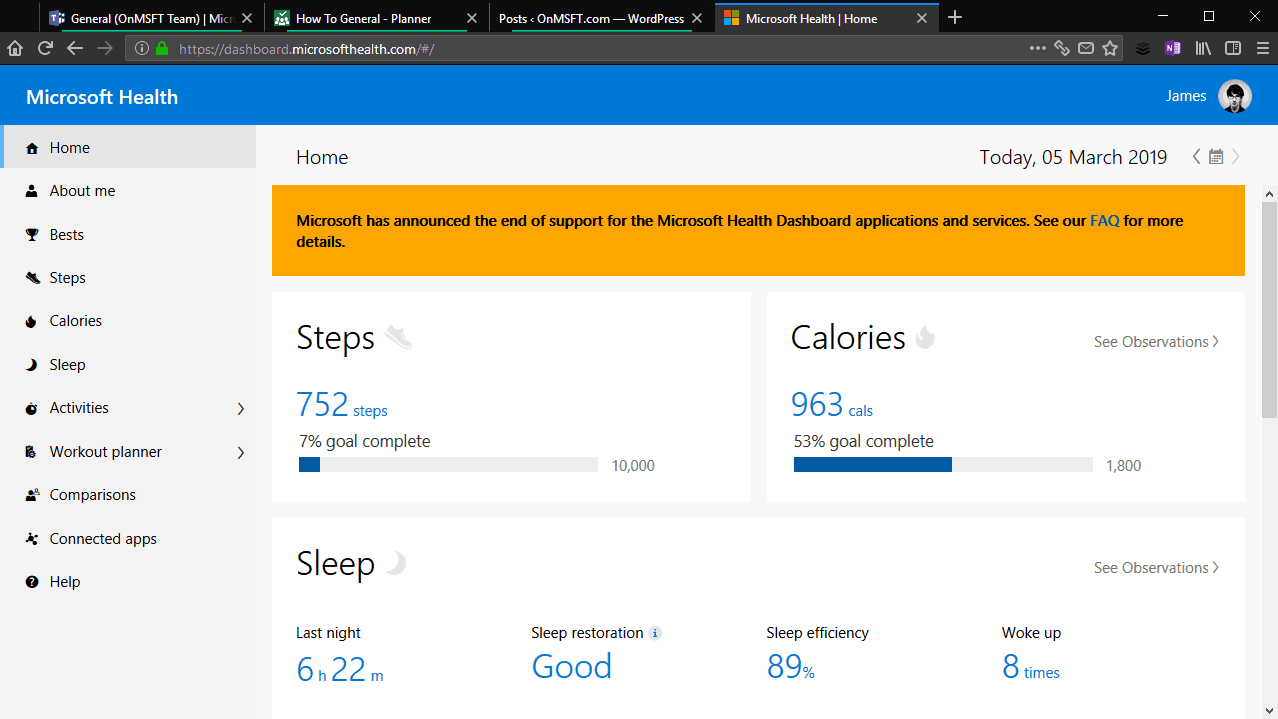The image size is (1278, 719).
Task: Reload the page with refresh button
Action: (45, 48)
